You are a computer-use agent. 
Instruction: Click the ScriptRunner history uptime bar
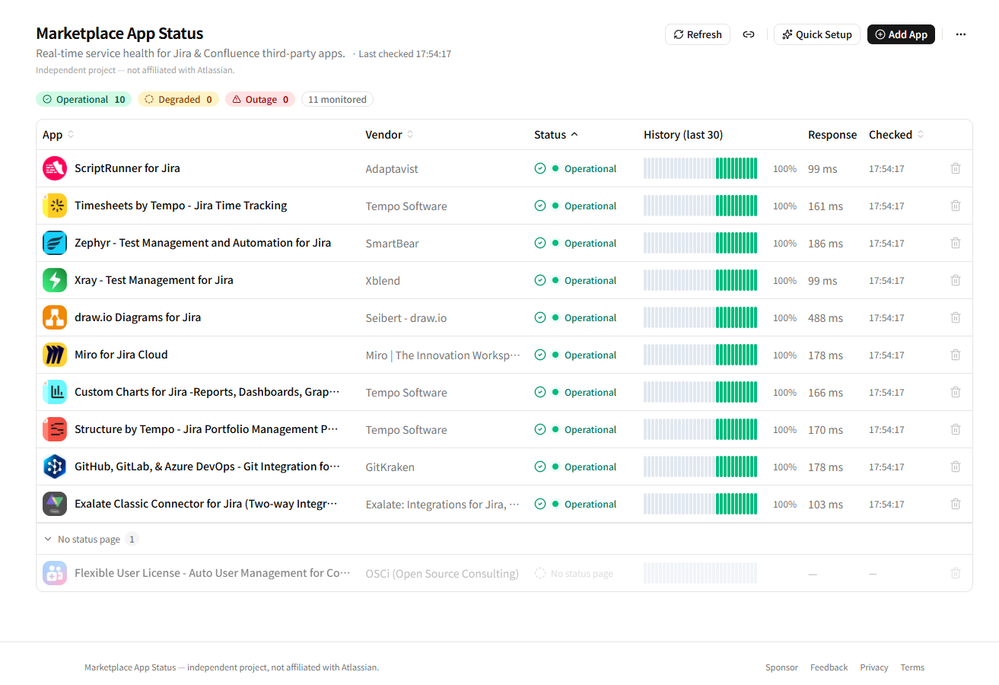click(700, 168)
